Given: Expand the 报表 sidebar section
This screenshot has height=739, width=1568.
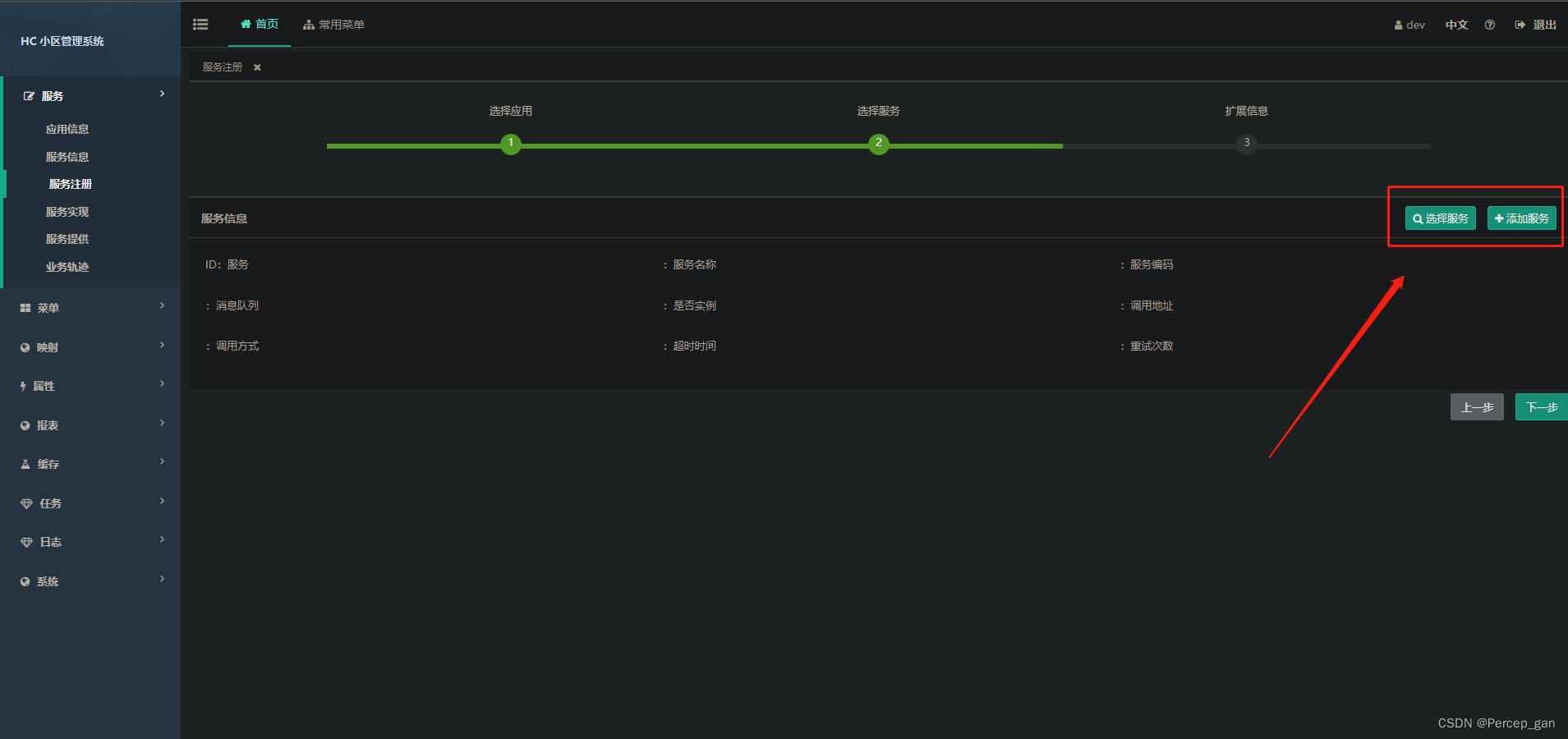Looking at the screenshot, I should pyautogui.click(x=90, y=425).
